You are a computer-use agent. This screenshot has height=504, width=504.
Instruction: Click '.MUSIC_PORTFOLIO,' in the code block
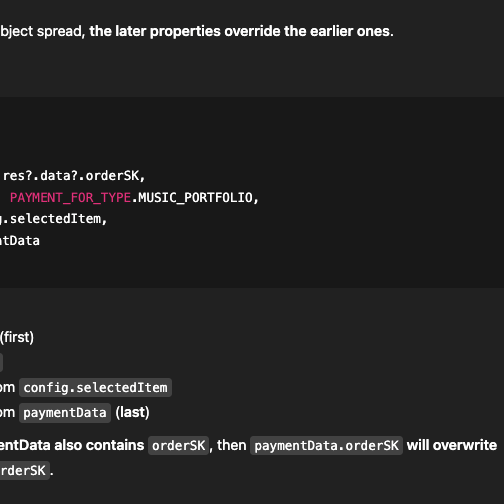tap(195, 198)
